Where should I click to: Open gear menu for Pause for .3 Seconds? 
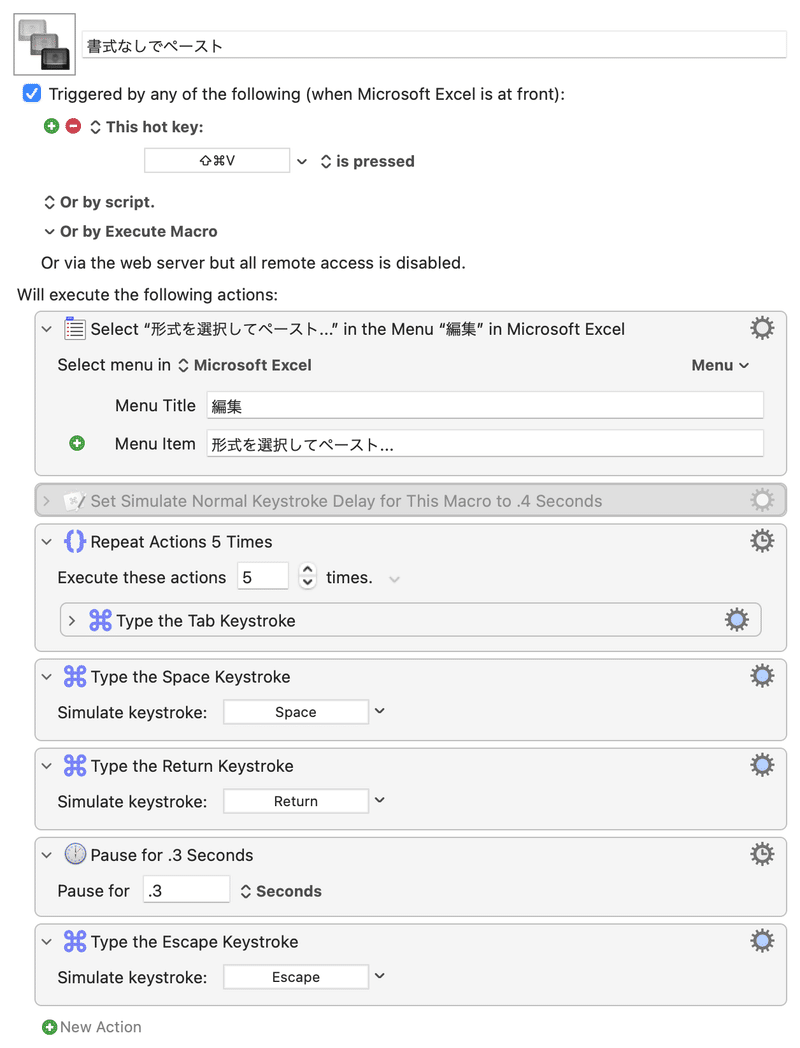(x=762, y=854)
